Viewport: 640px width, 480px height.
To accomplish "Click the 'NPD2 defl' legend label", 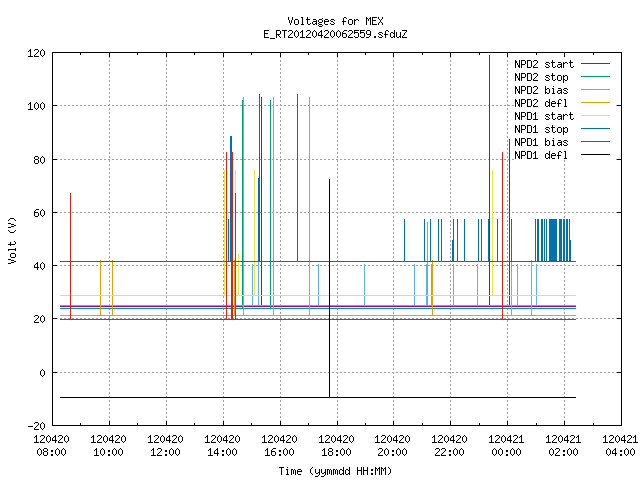I will [541, 103].
